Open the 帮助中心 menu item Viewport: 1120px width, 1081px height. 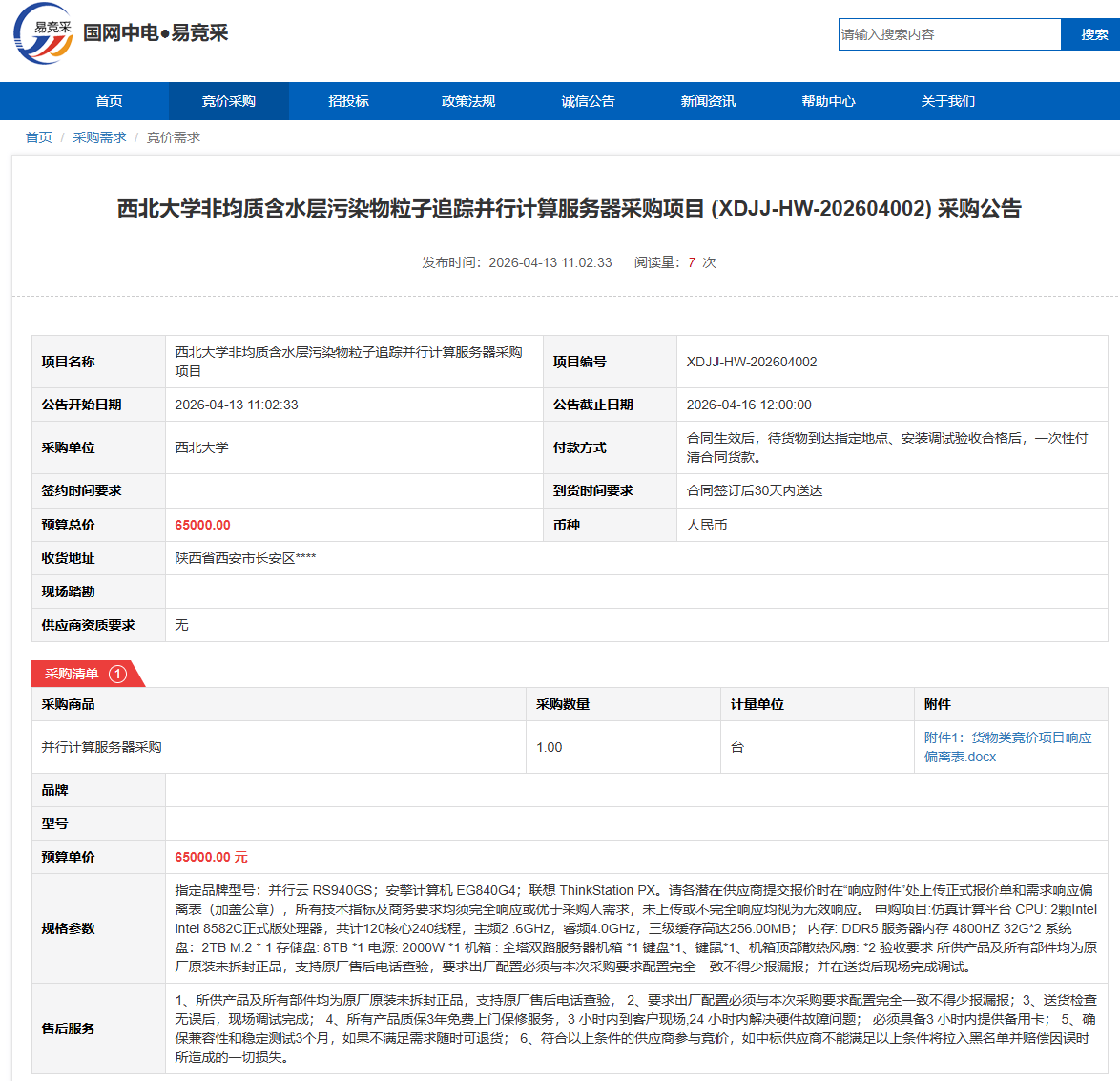[x=828, y=101]
